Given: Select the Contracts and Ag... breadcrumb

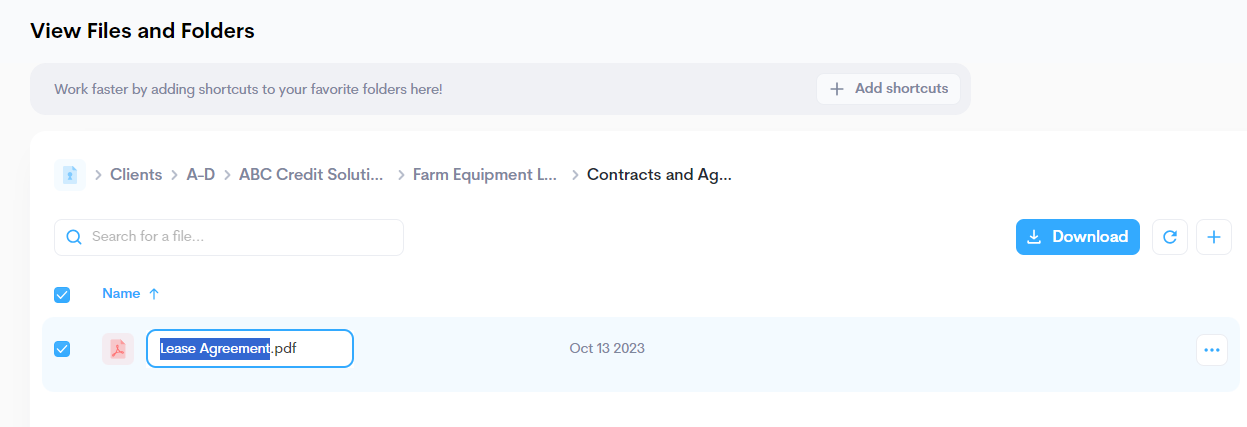Looking at the screenshot, I should coord(659,175).
